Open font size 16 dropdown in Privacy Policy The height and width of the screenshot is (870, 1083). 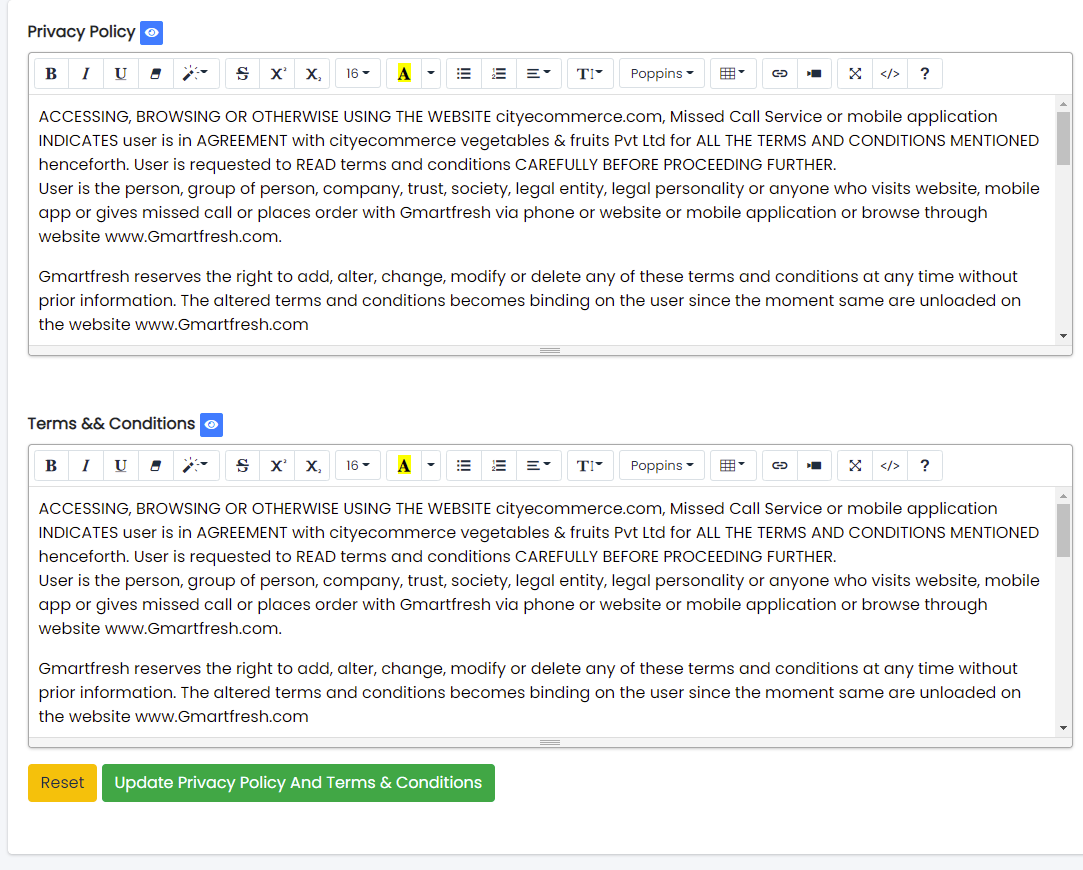(358, 74)
